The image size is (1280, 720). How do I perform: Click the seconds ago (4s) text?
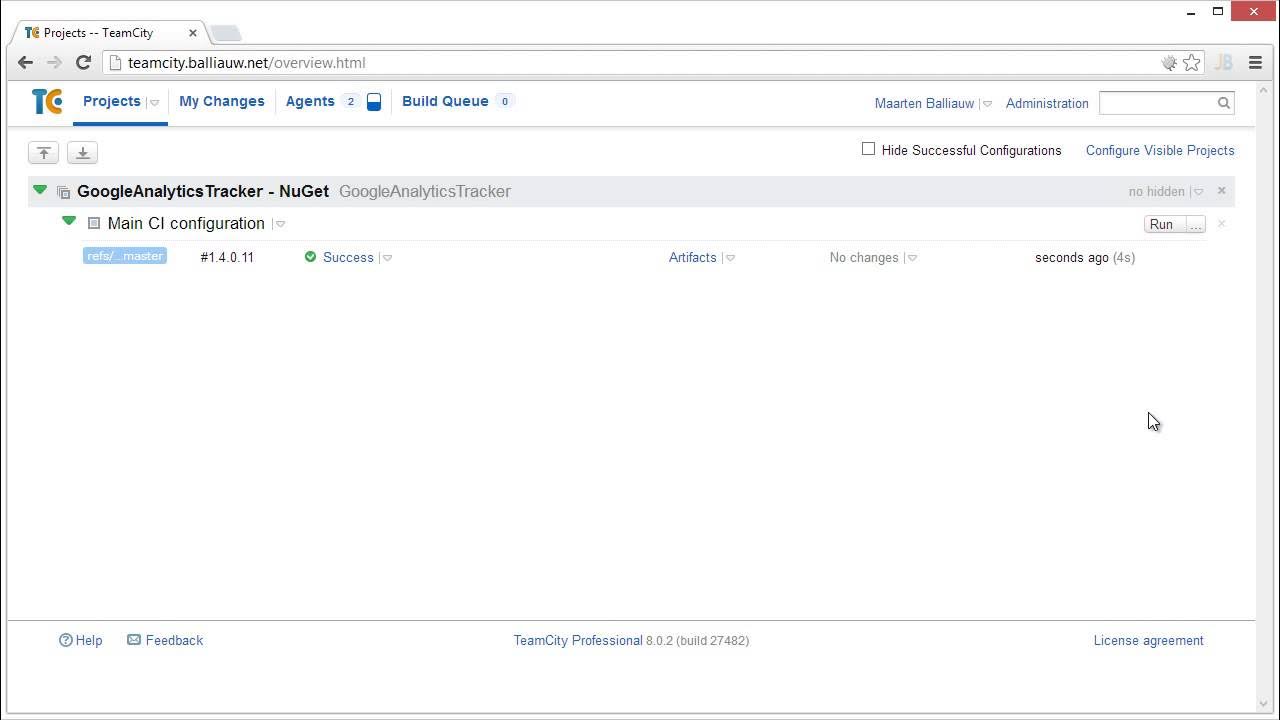point(1085,257)
